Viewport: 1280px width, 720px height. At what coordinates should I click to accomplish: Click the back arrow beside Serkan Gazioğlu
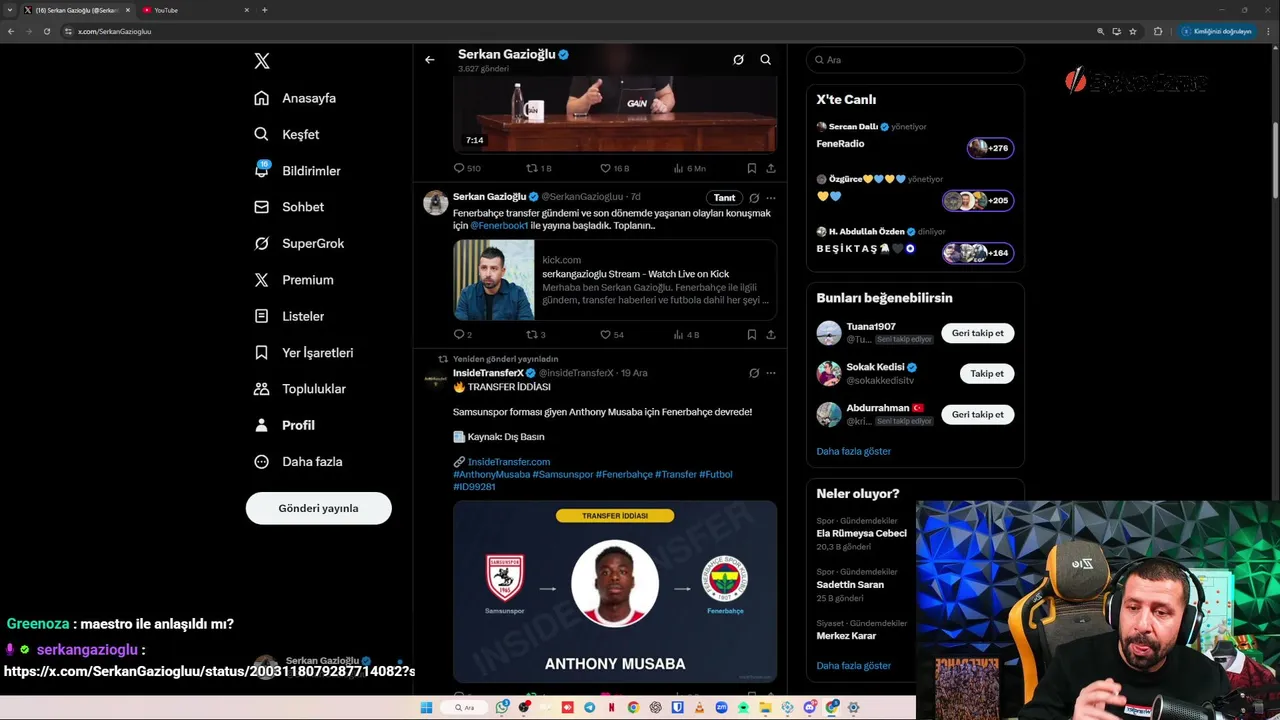click(x=430, y=59)
